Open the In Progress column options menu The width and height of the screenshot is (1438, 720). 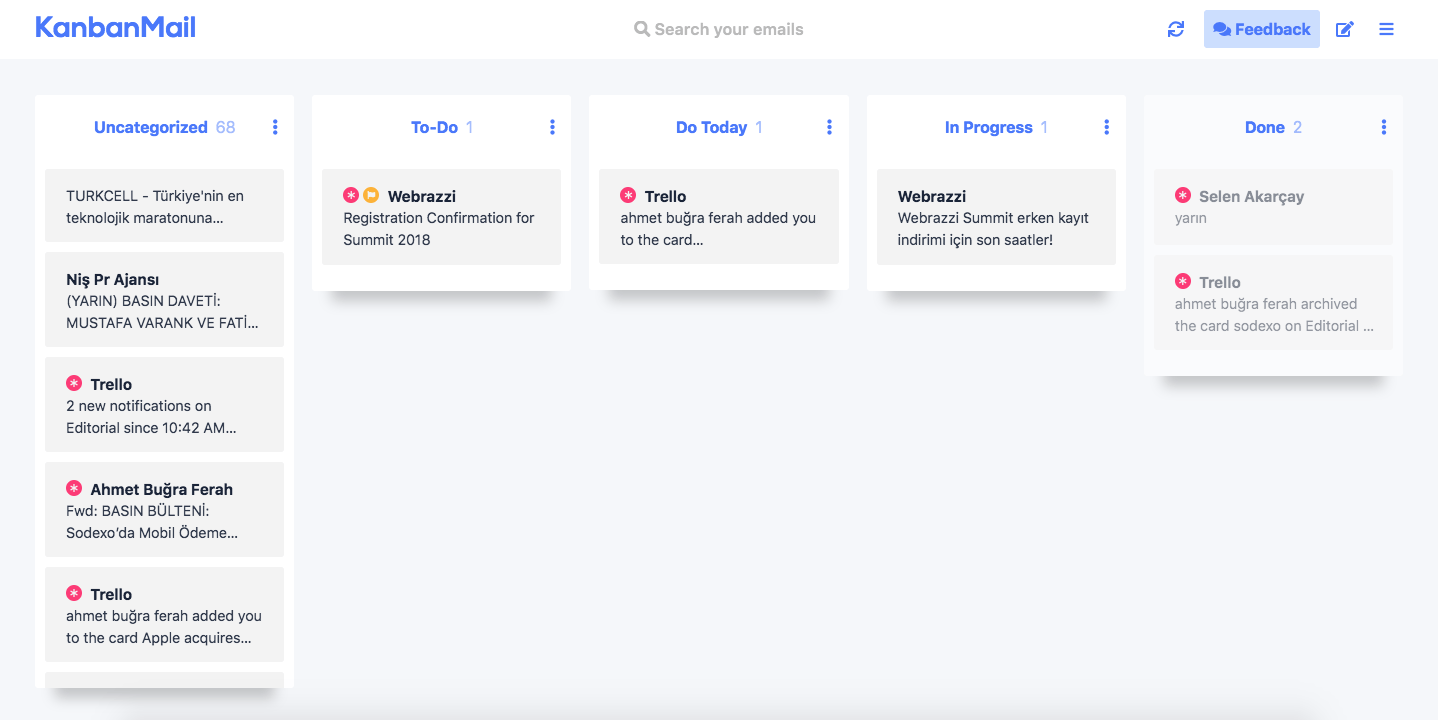pos(1106,127)
